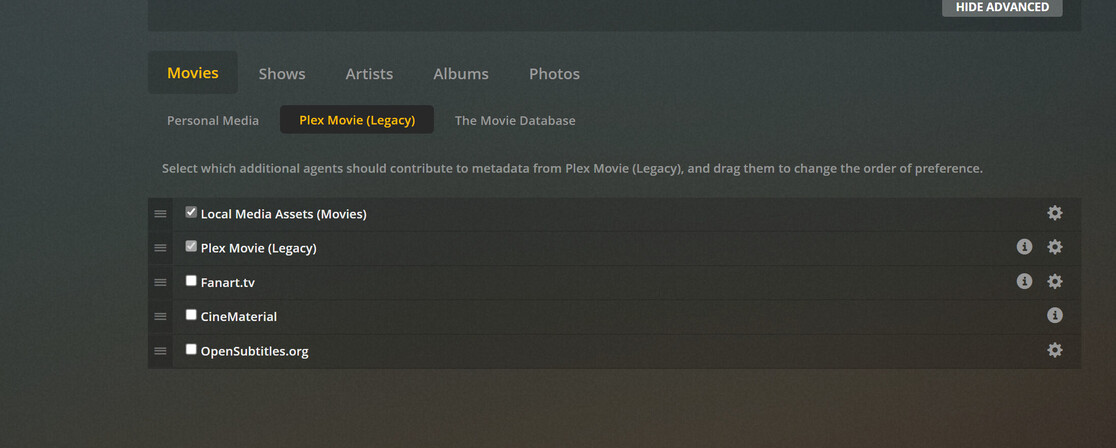Click the HIDE ADVANCED button
1116x448 pixels.
tap(1002, 7)
